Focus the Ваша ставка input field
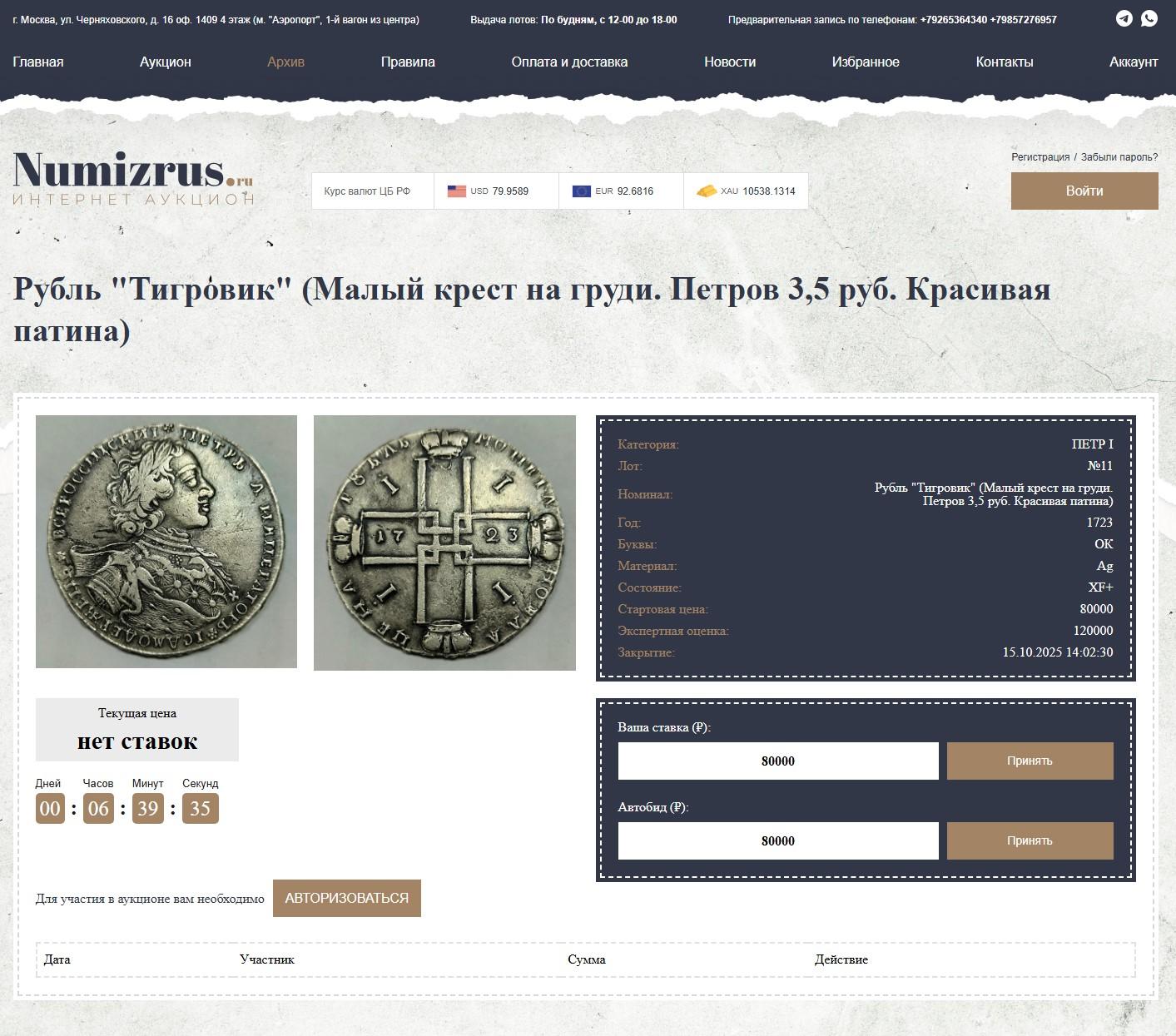Screen dimensions: 1176x1036 pyautogui.click(x=778, y=761)
